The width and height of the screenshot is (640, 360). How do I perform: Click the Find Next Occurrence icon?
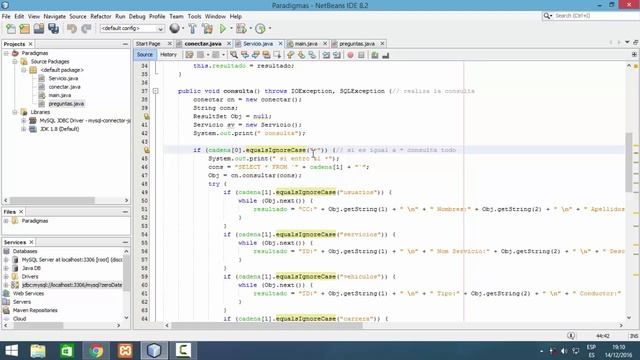(x=256, y=55)
